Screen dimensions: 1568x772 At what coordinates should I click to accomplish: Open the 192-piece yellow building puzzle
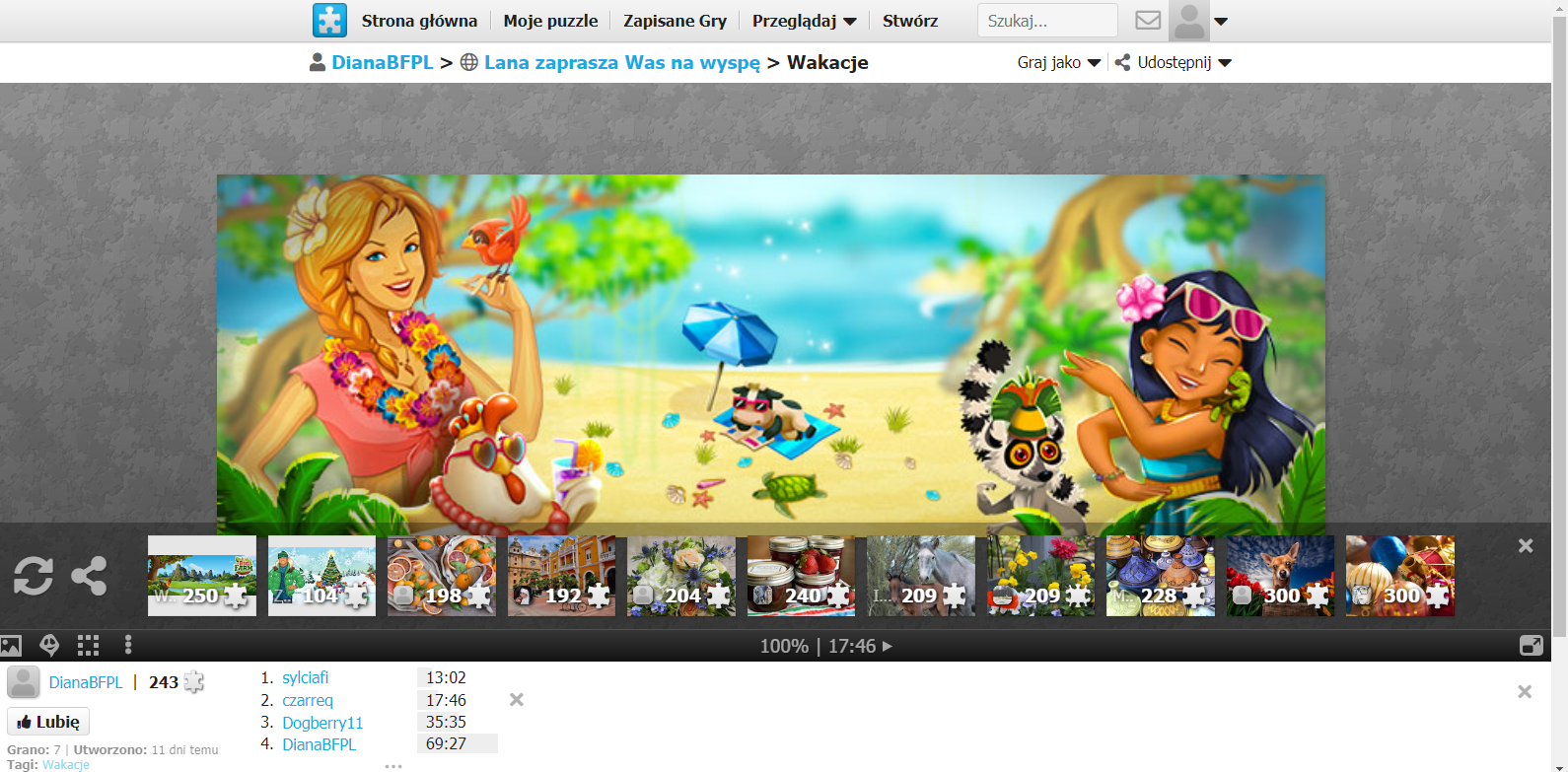pyautogui.click(x=561, y=576)
